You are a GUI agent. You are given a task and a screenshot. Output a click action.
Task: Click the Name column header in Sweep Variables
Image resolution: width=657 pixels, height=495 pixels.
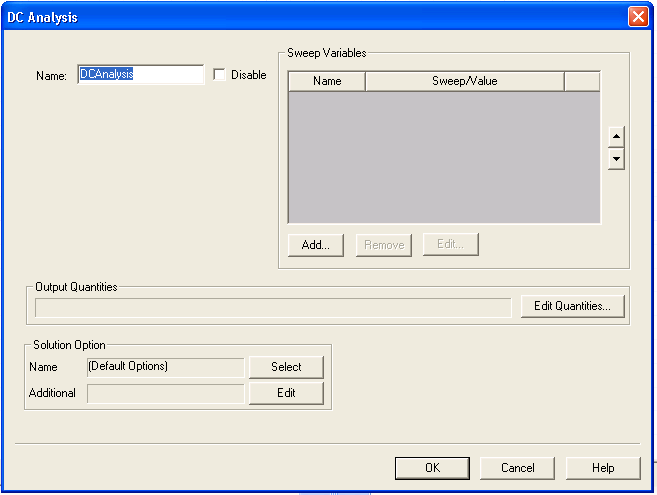pyautogui.click(x=327, y=81)
